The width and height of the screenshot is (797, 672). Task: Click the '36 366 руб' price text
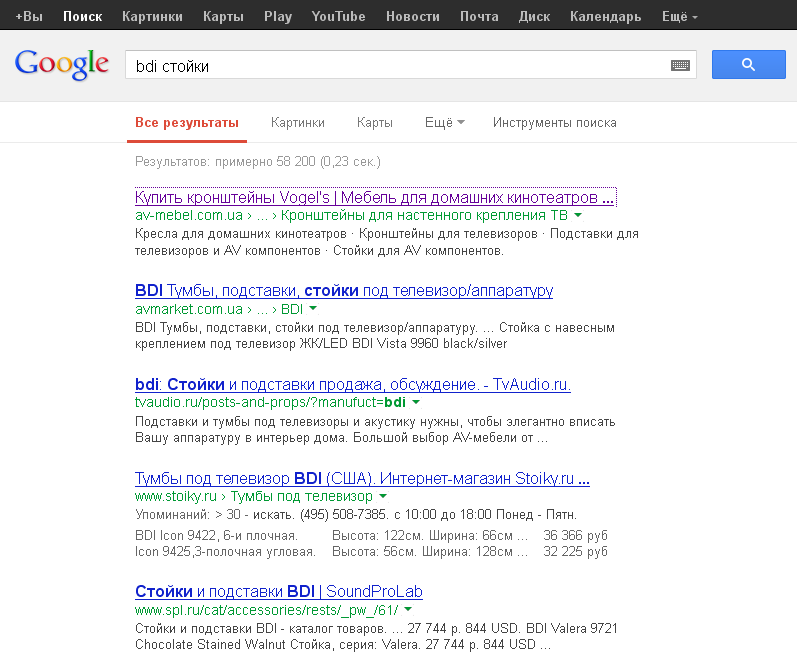coord(575,535)
